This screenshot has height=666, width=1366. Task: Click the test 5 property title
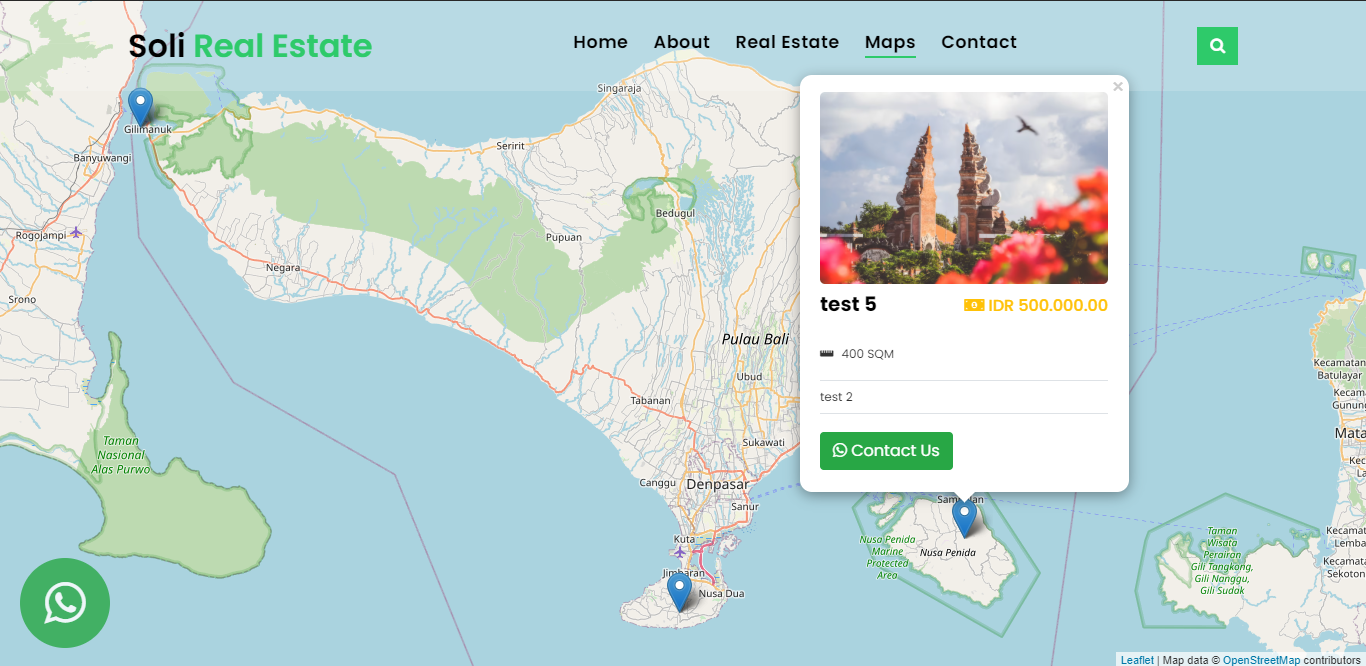pyautogui.click(x=848, y=304)
